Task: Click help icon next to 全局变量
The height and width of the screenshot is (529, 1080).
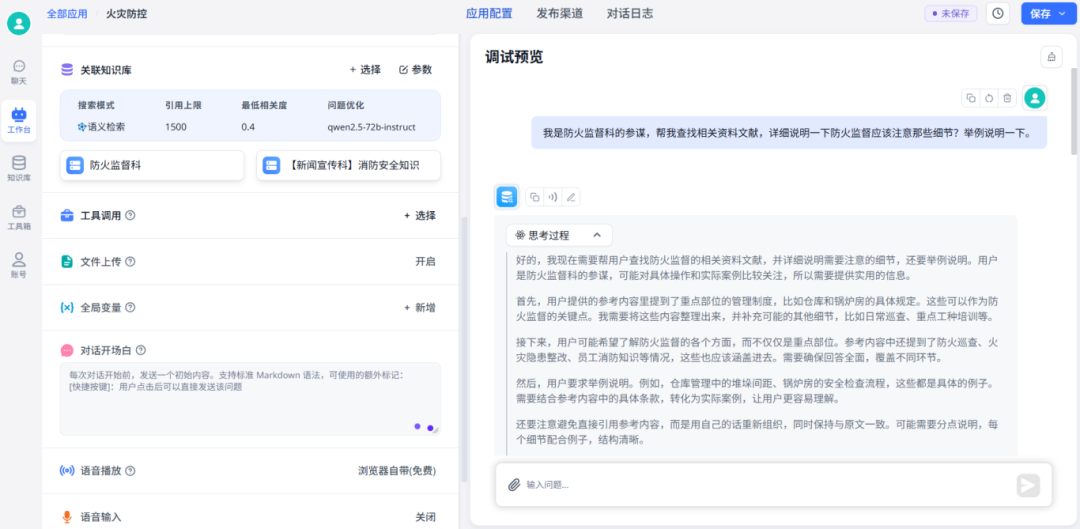Action: pos(130,307)
